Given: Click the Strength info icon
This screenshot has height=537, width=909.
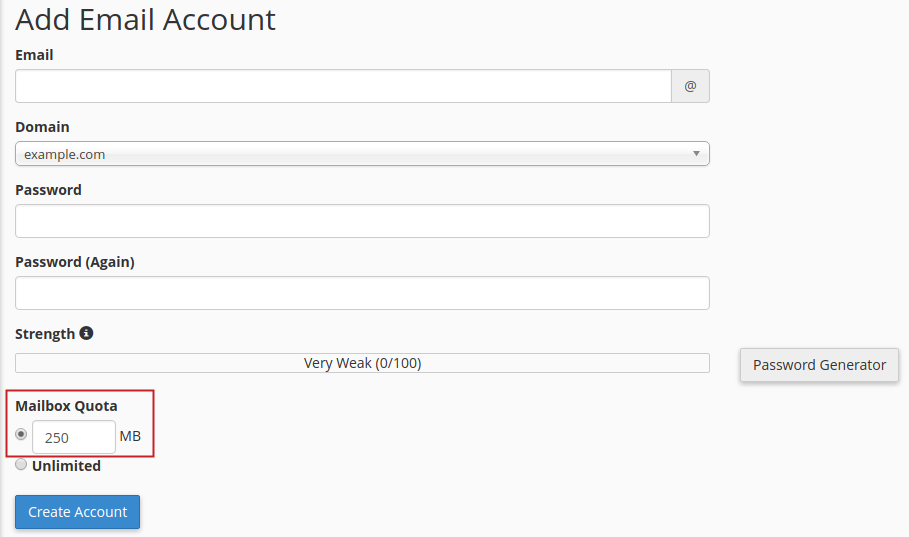Looking at the screenshot, I should [x=86, y=333].
